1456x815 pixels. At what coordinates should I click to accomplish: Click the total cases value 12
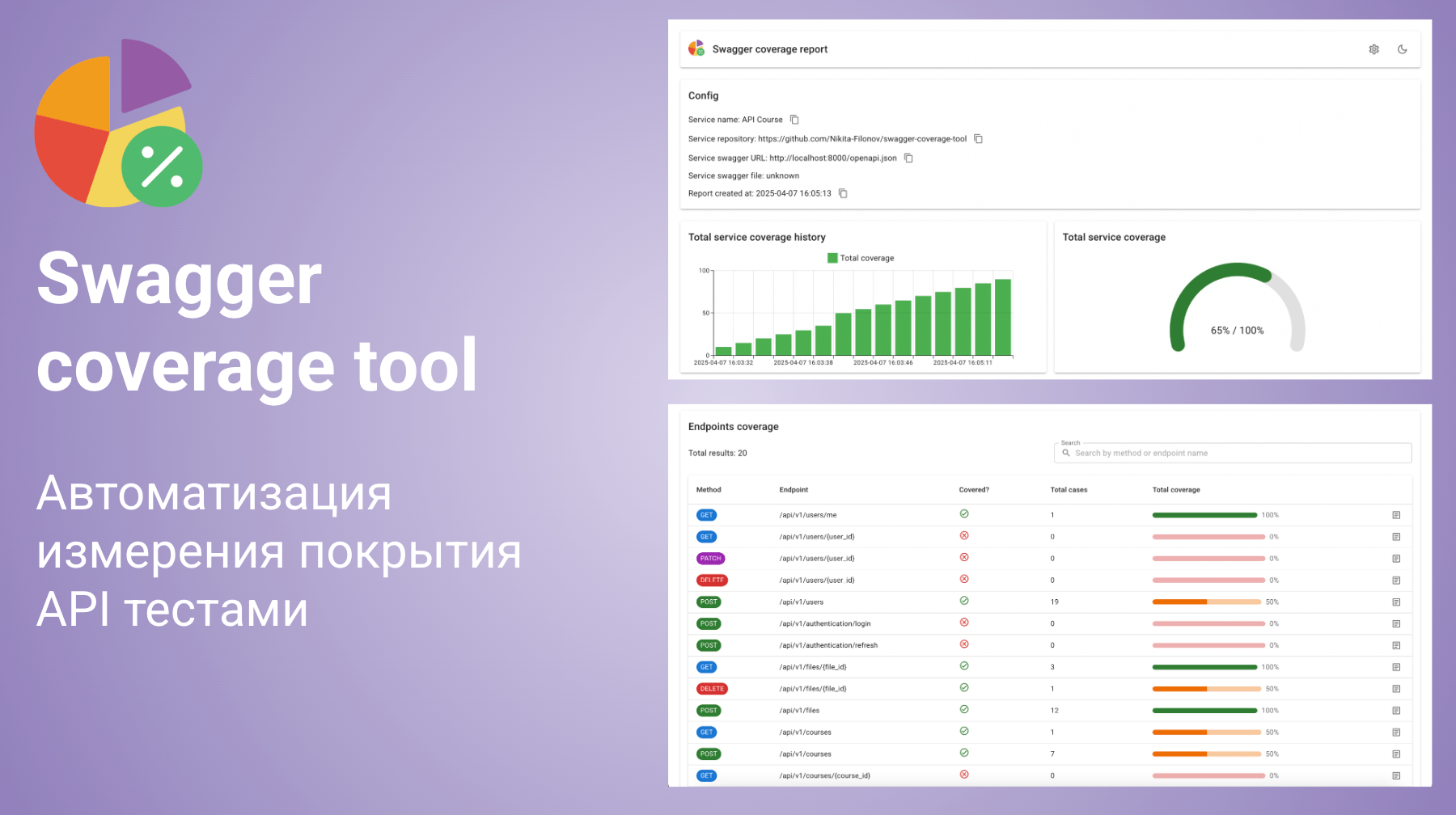tap(1055, 711)
